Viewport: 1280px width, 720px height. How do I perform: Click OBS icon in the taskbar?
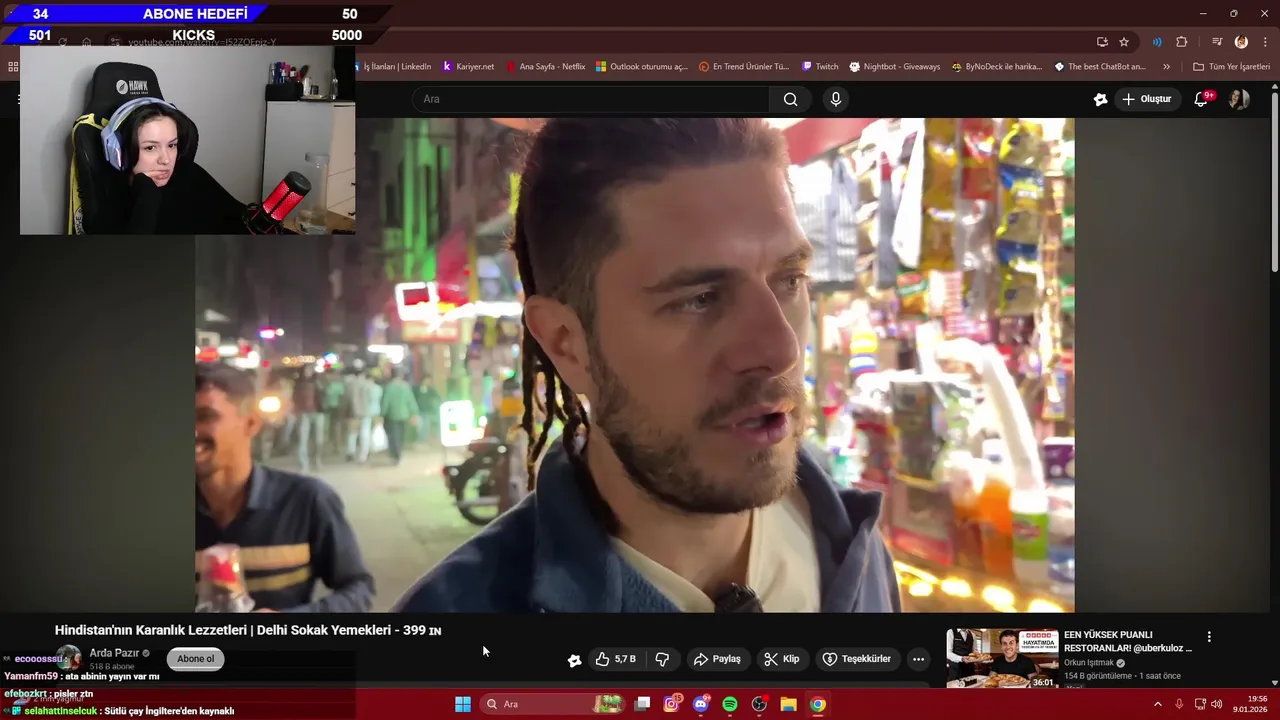point(759,704)
